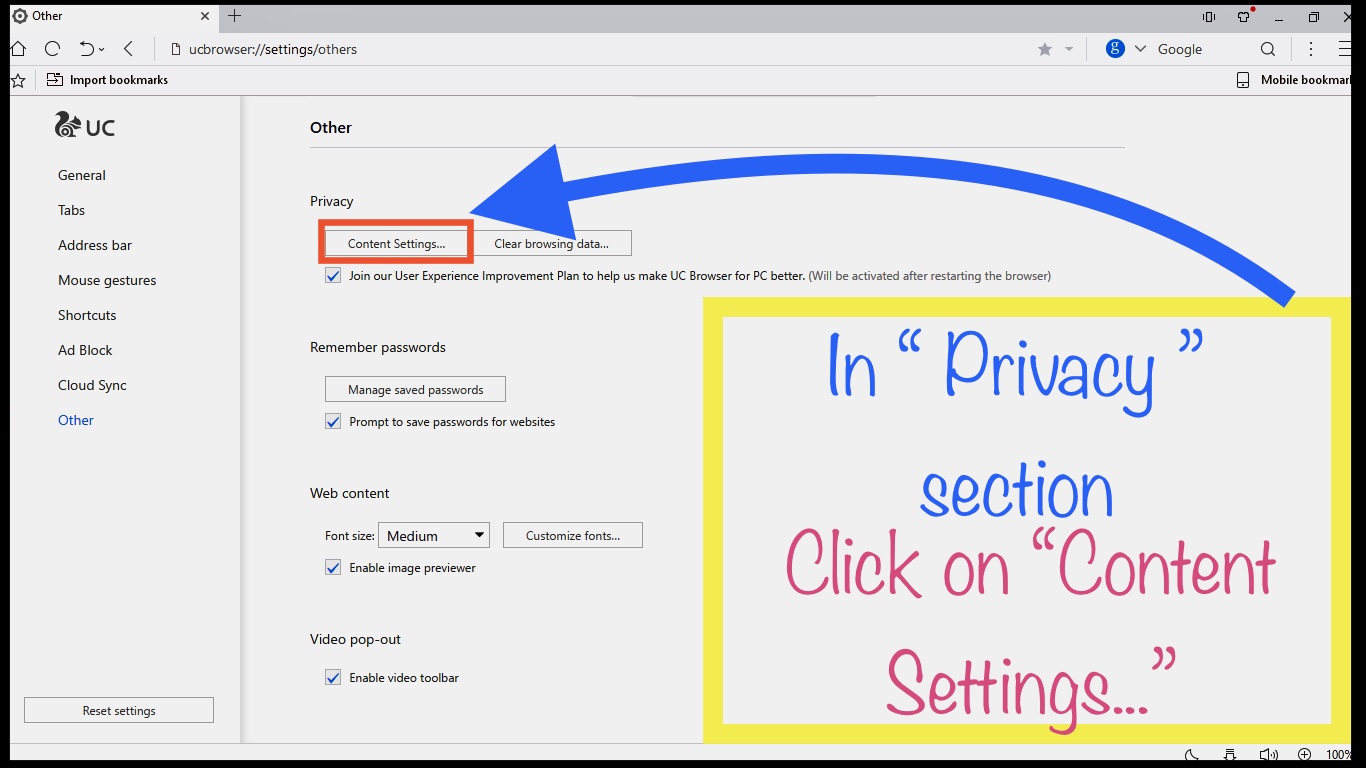
Task: Click the skin/theme shirt icon
Action: pyautogui.click(x=1244, y=17)
